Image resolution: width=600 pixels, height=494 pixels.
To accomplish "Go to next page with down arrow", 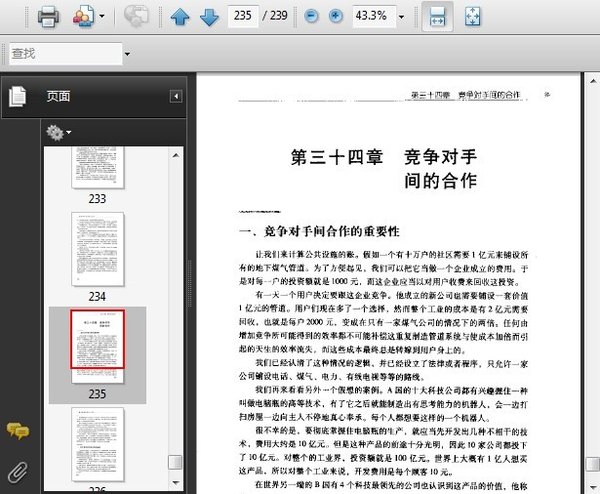I will point(208,16).
